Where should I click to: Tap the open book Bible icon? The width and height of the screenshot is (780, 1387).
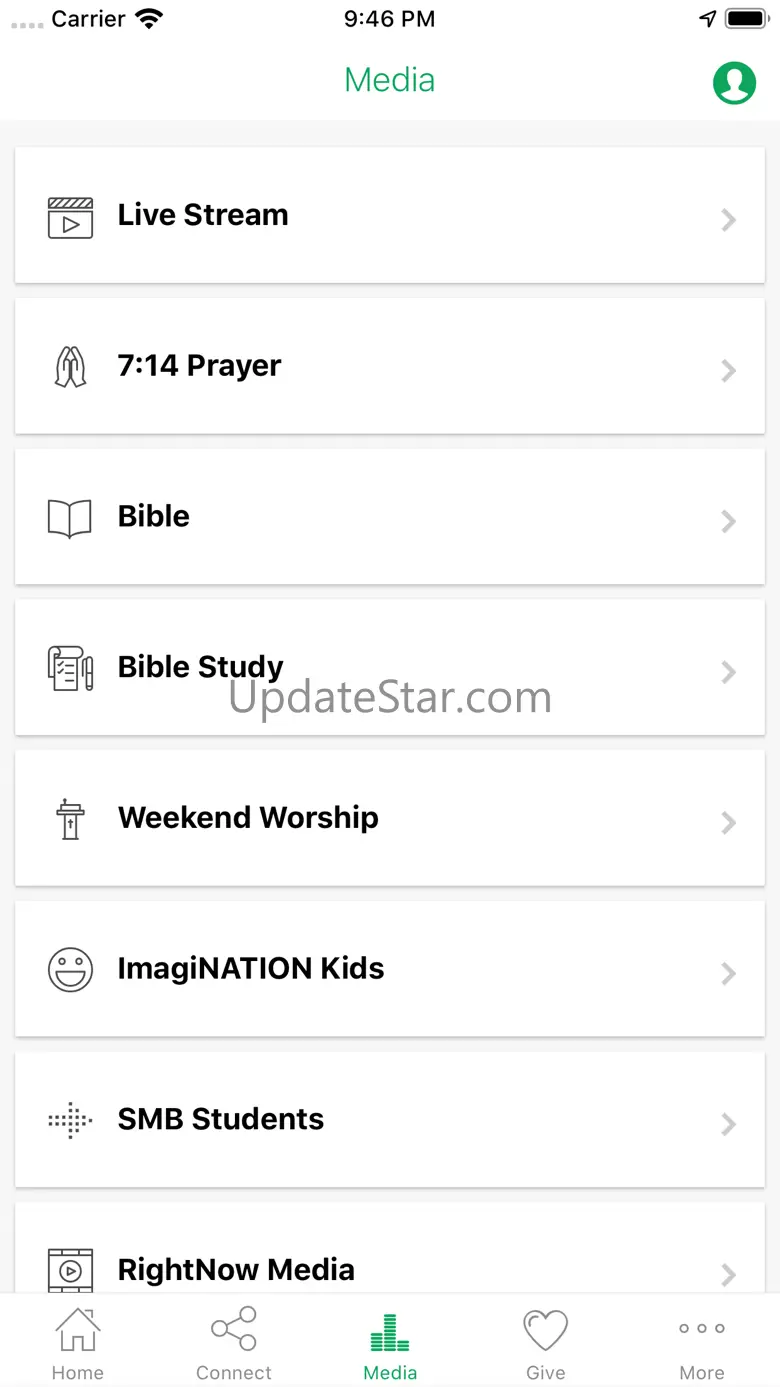70,519
